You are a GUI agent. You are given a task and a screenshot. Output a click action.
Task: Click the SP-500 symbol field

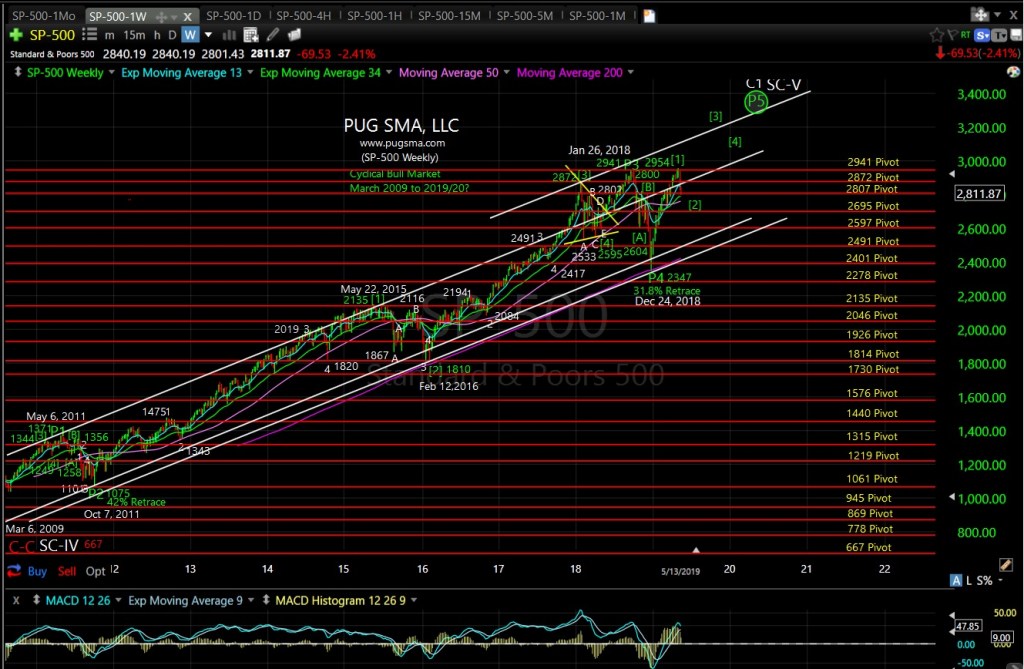click(52, 35)
